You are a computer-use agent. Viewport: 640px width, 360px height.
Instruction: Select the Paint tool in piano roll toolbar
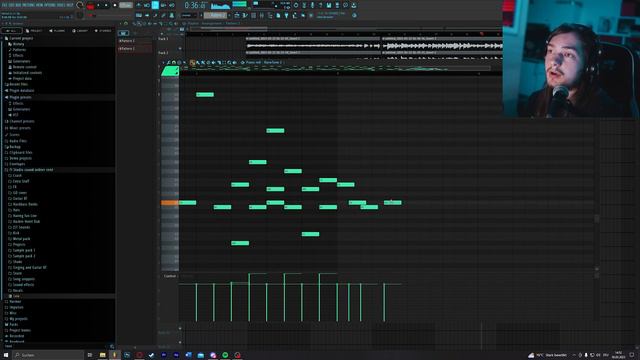pos(198,62)
